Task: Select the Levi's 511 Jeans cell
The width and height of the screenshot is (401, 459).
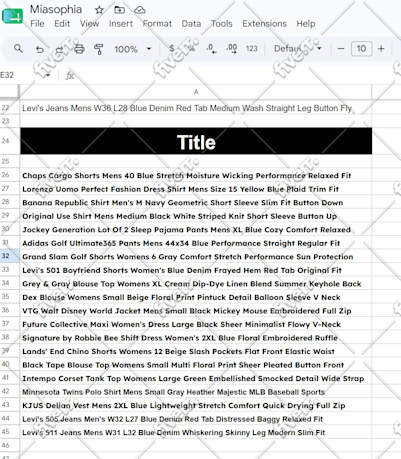Action: (x=196, y=432)
